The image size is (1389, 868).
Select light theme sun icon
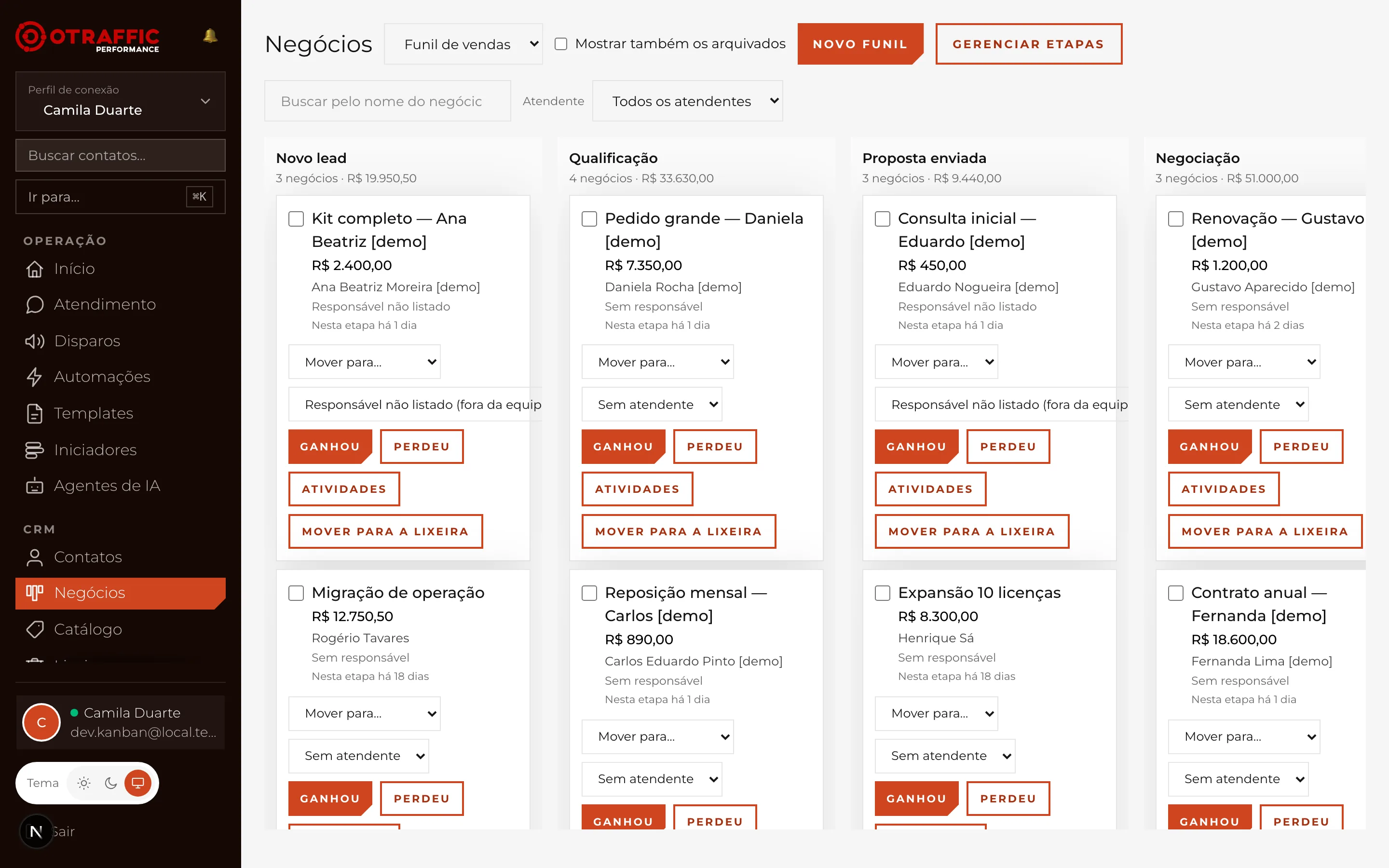pos(84,783)
